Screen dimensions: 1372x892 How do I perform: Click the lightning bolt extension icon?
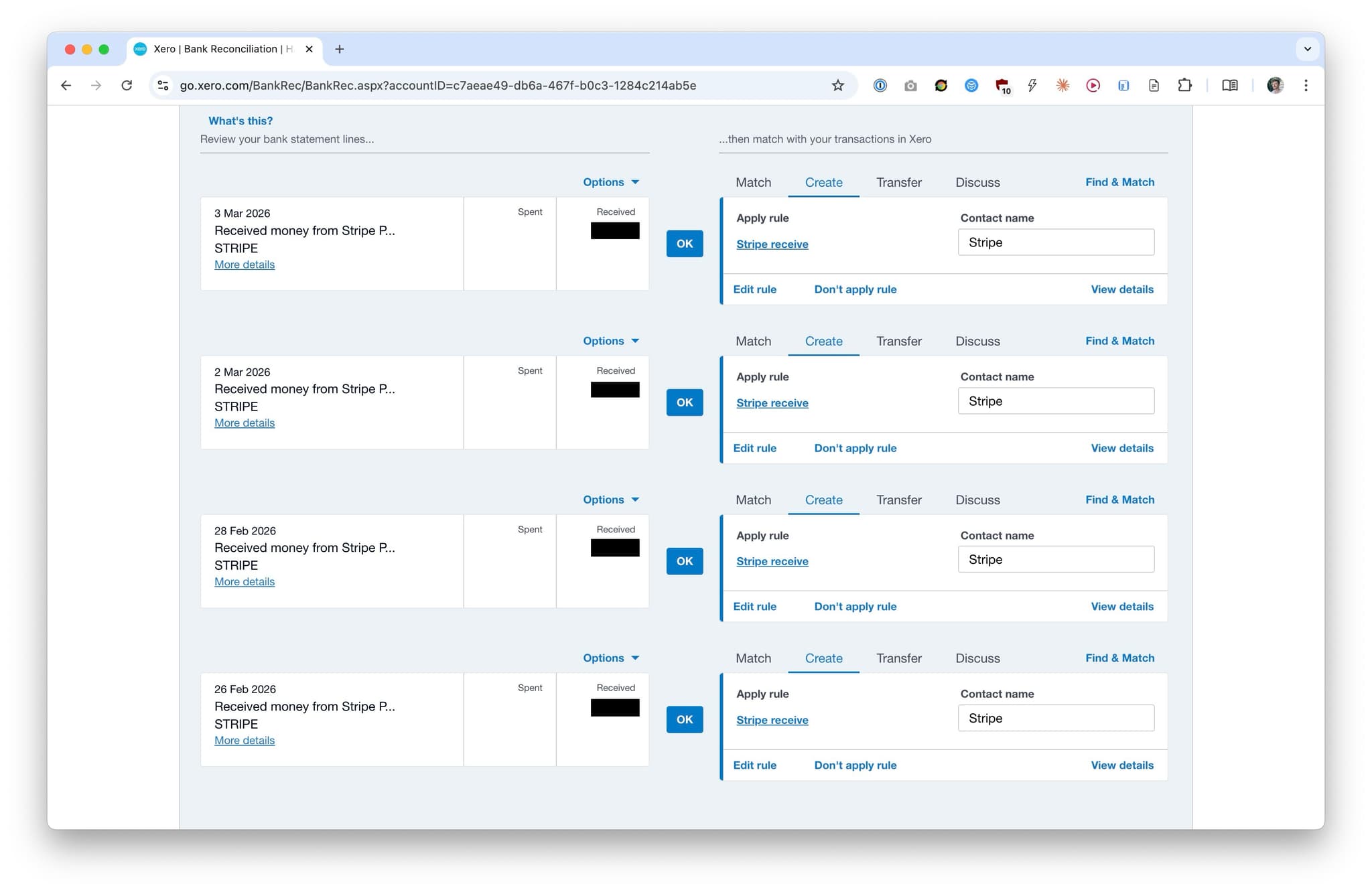coord(1032,85)
